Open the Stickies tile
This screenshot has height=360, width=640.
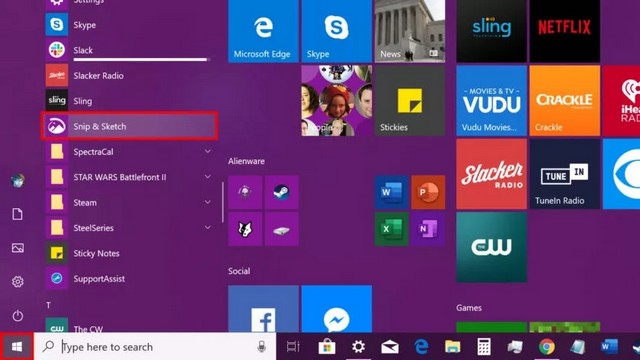(410, 100)
